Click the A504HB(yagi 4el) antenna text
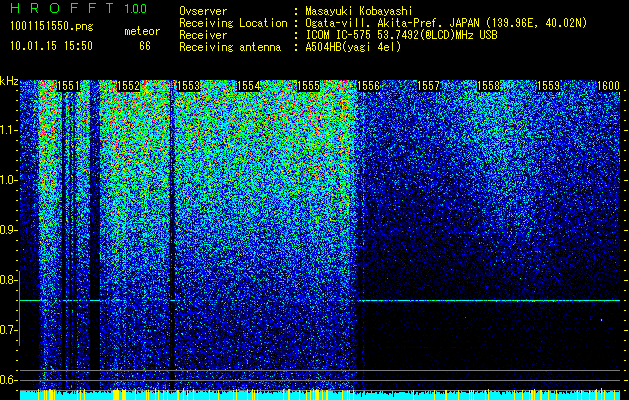Viewport: 629px width, 400px height. click(x=353, y=47)
